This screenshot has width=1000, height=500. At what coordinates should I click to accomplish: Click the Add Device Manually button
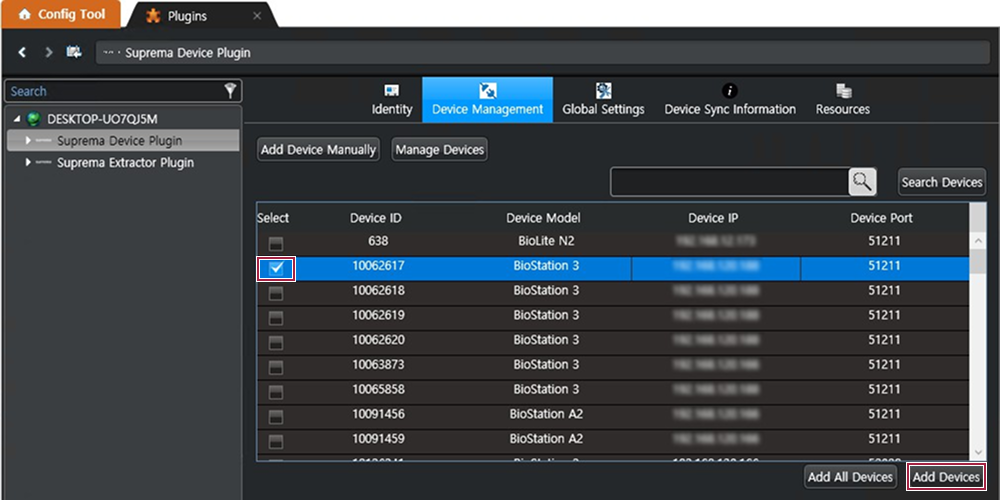[x=318, y=150]
